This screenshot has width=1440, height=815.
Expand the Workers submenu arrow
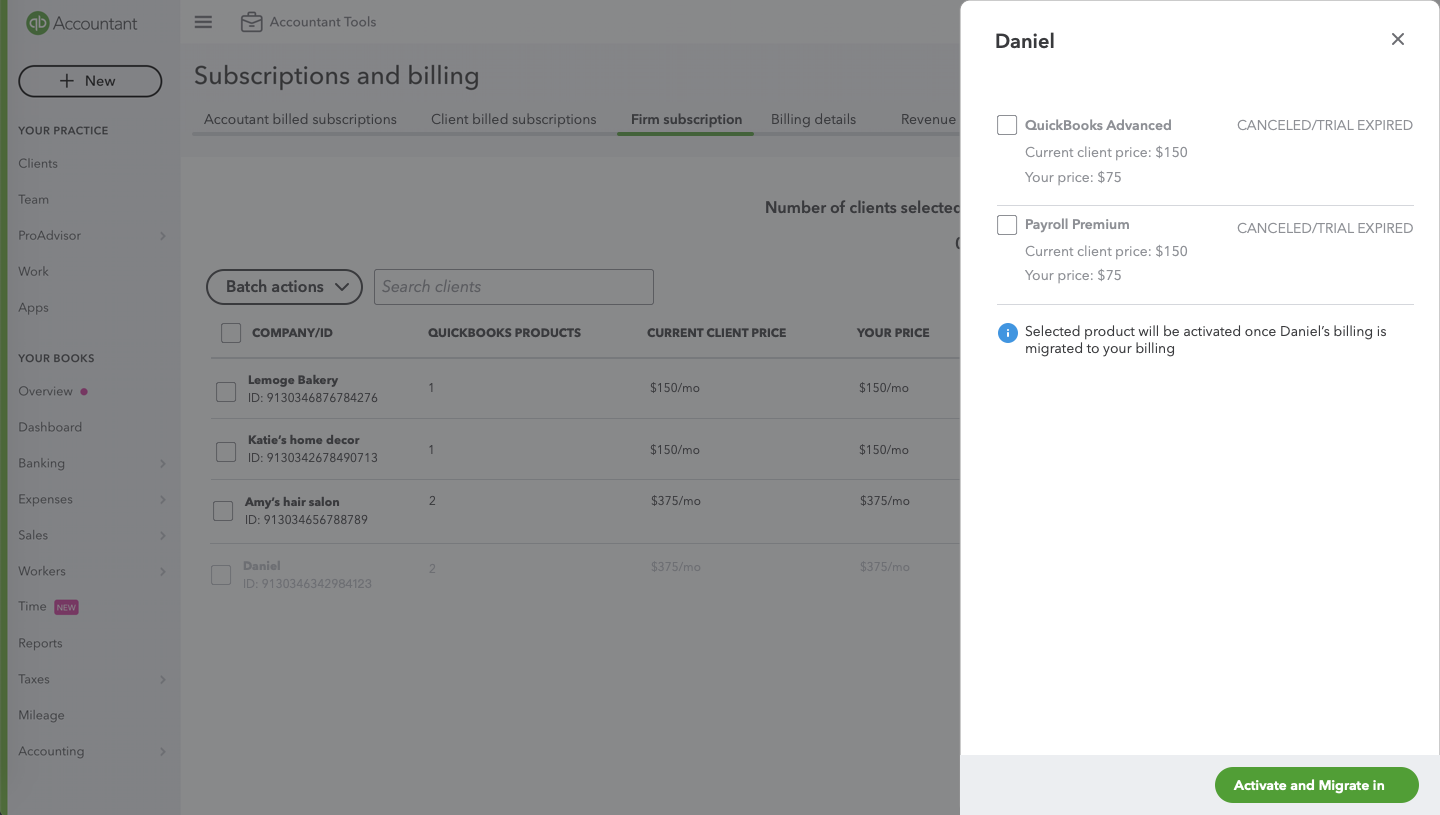(x=162, y=572)
